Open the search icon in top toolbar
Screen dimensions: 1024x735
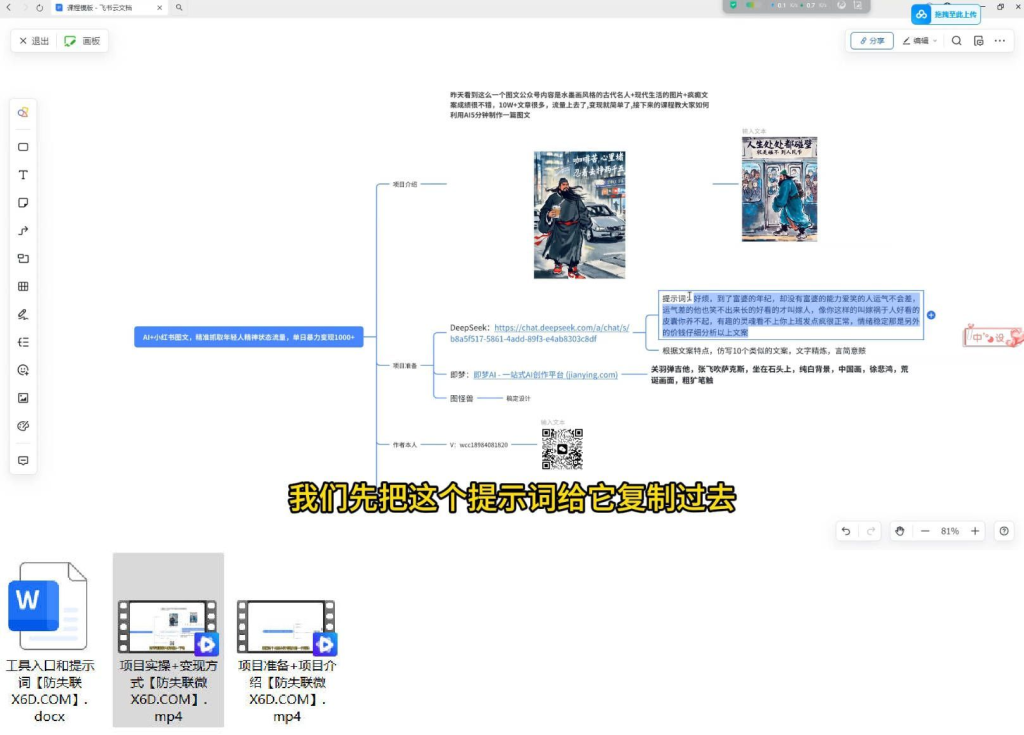coord(956,40)
